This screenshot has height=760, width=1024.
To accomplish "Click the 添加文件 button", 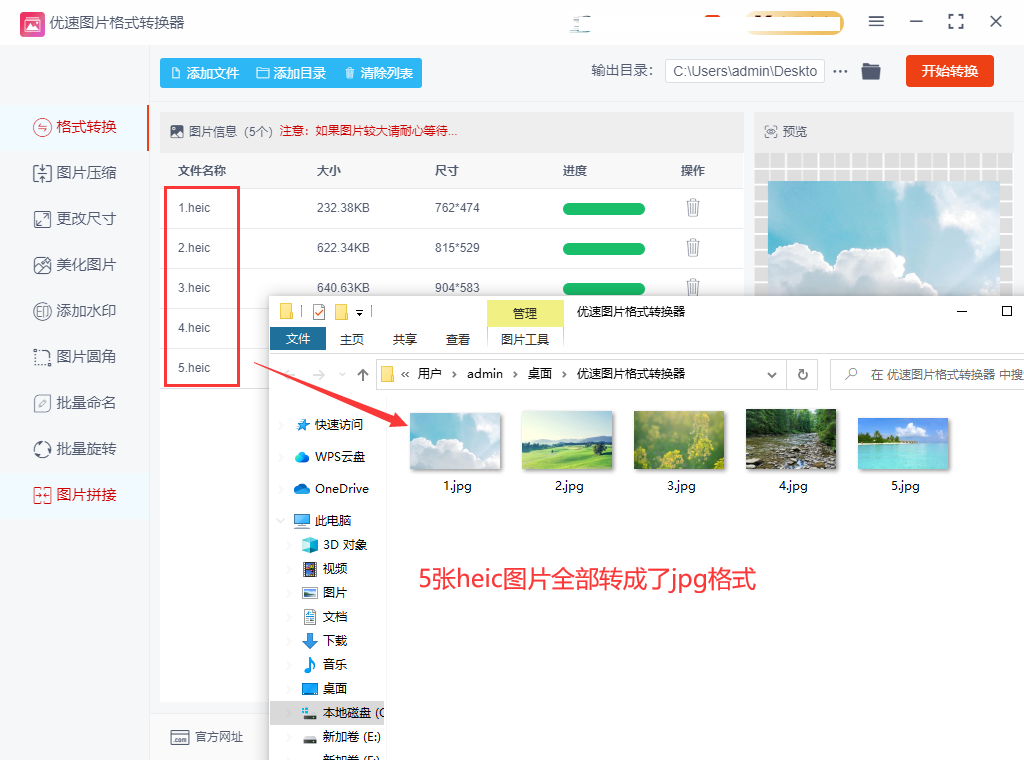I will pyautogui.click(x=205, y=73).
